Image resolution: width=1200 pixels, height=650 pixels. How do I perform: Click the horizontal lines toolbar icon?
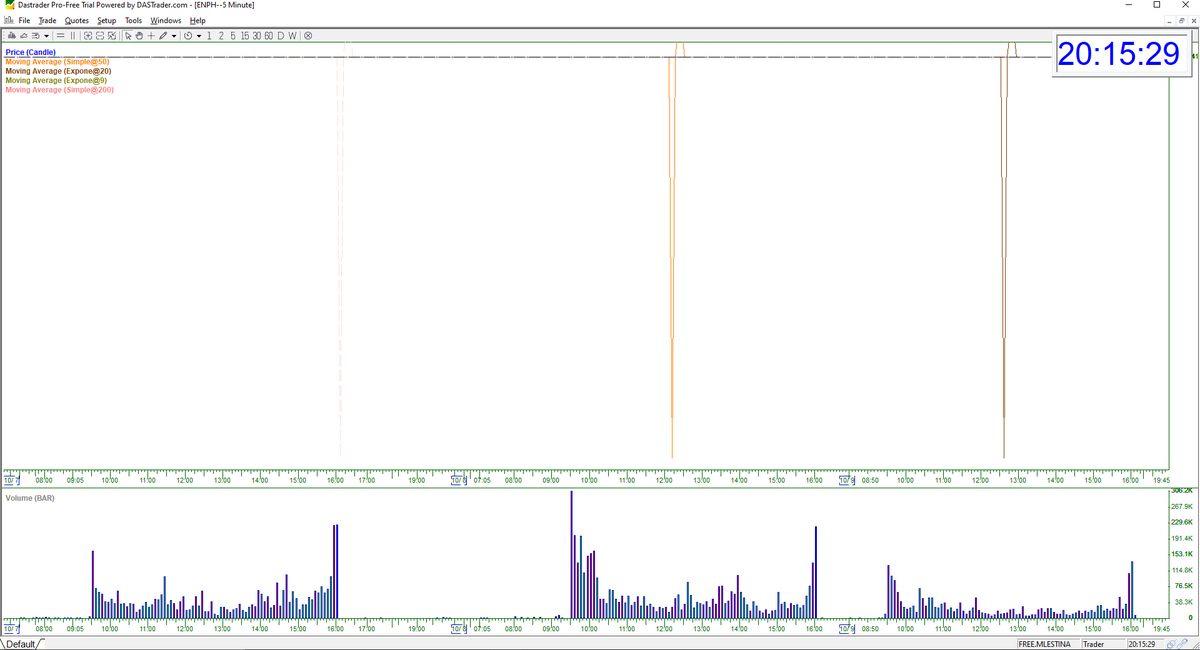[61, 36]
